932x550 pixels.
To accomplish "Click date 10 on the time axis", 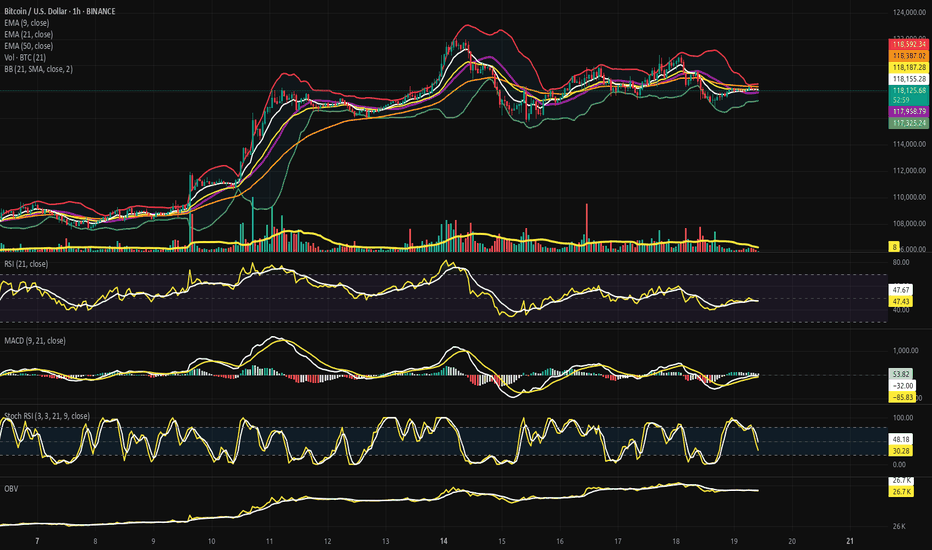I will coord(212,541).
